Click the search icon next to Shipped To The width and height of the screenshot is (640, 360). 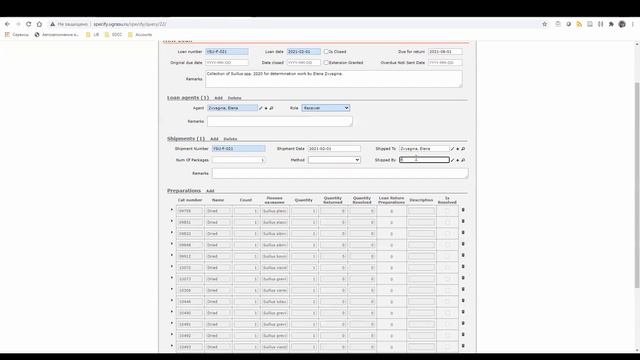coord(463,149)
